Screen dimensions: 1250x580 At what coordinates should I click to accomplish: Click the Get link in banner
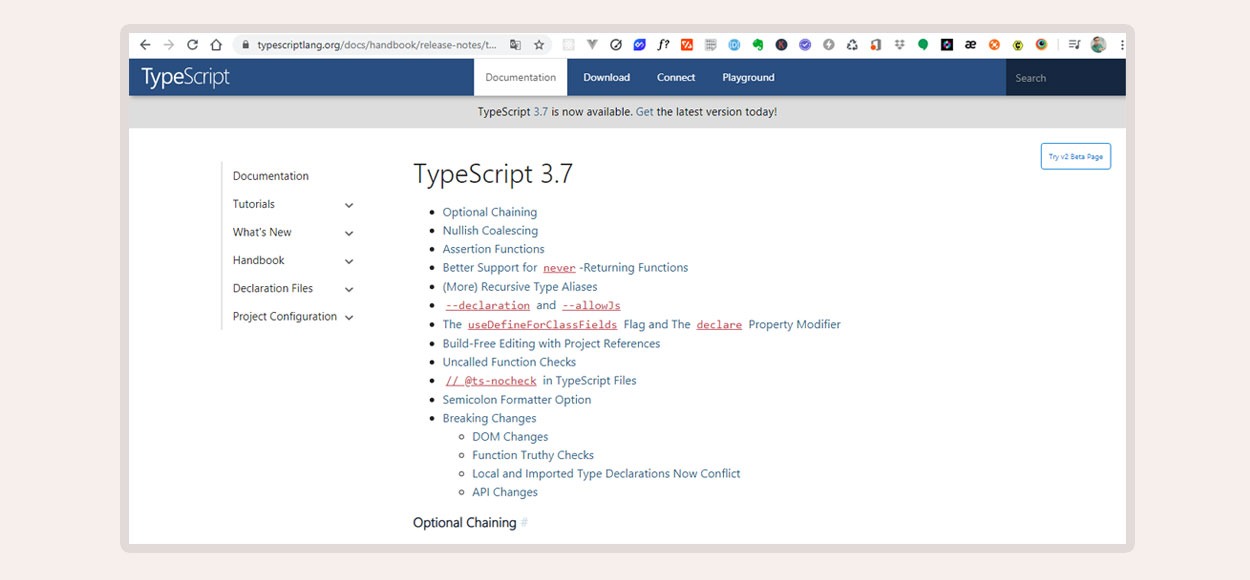644,112
